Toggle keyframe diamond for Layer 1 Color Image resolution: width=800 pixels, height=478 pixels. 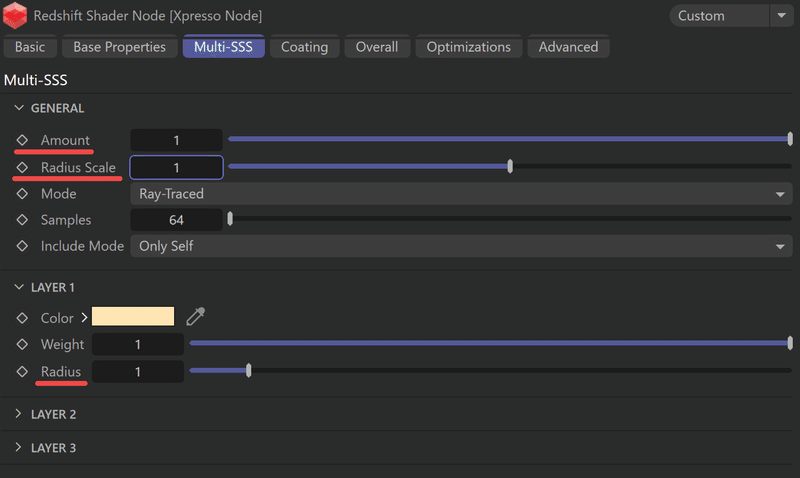22,318
